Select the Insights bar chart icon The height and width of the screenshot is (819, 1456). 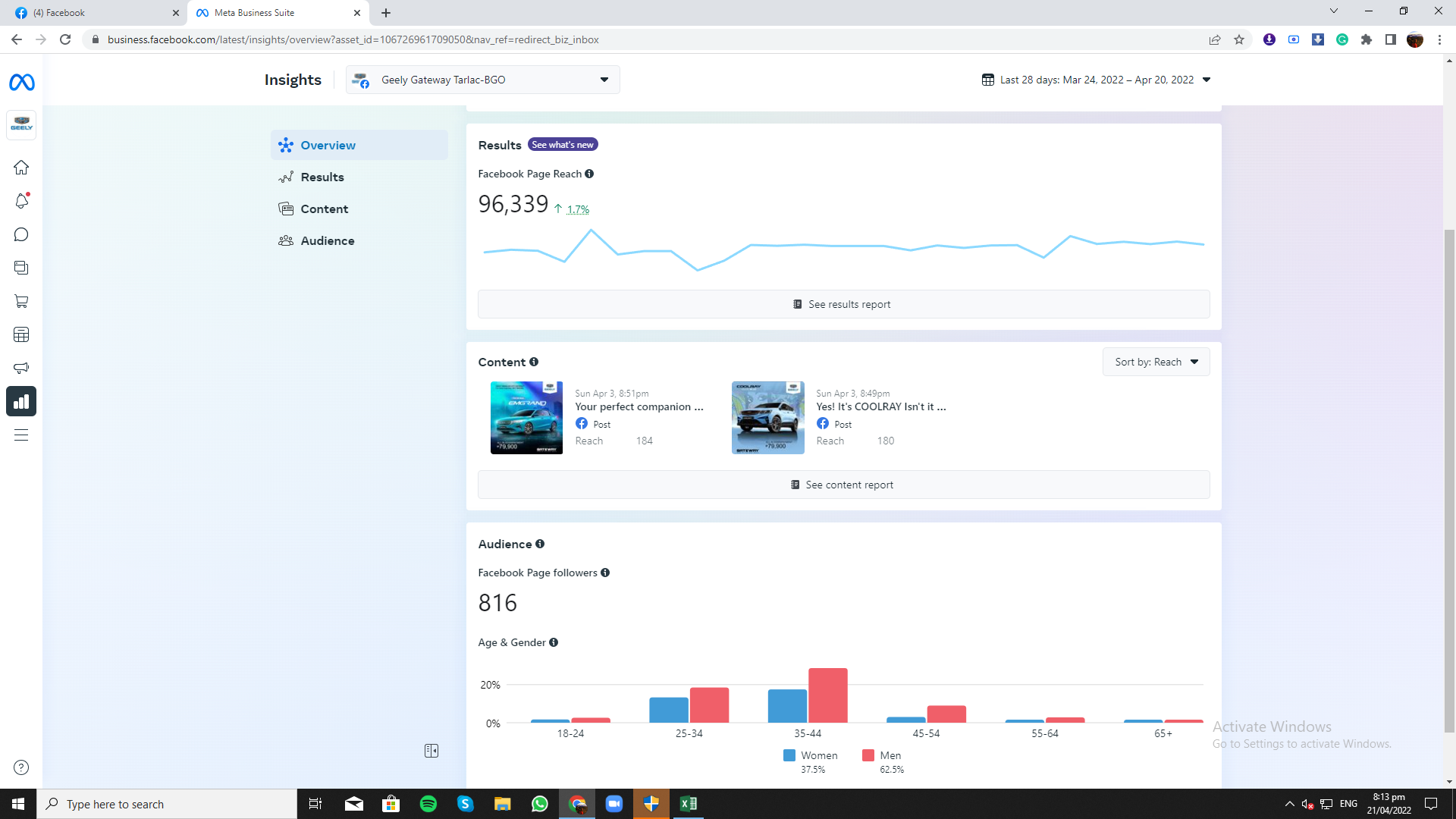[21, 401]
